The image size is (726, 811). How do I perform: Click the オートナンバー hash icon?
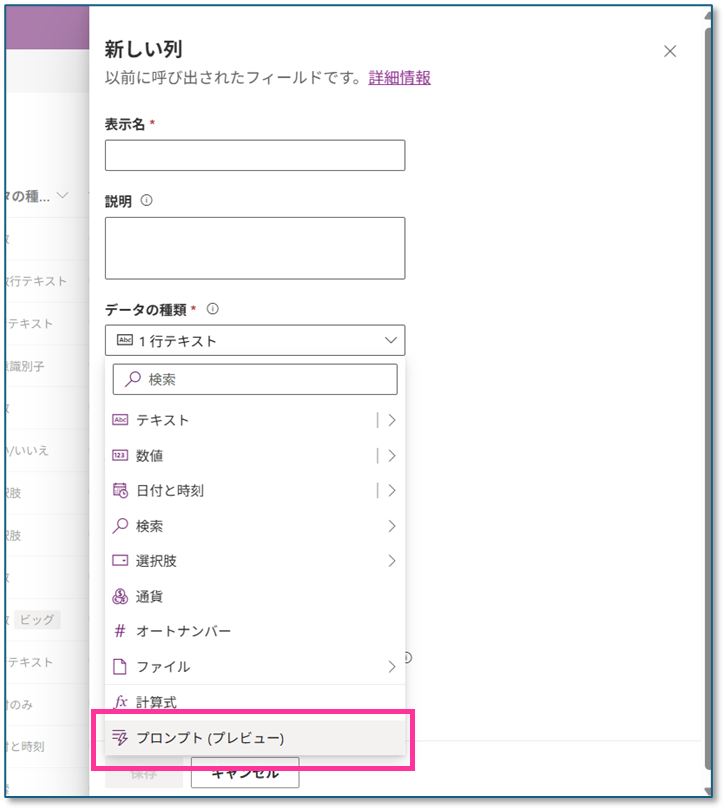120,631
